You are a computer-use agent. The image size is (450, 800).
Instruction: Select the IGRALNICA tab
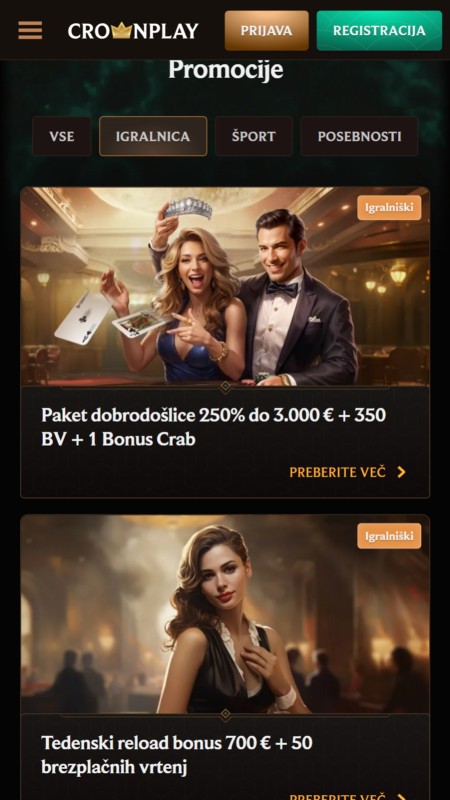(153, 136)
